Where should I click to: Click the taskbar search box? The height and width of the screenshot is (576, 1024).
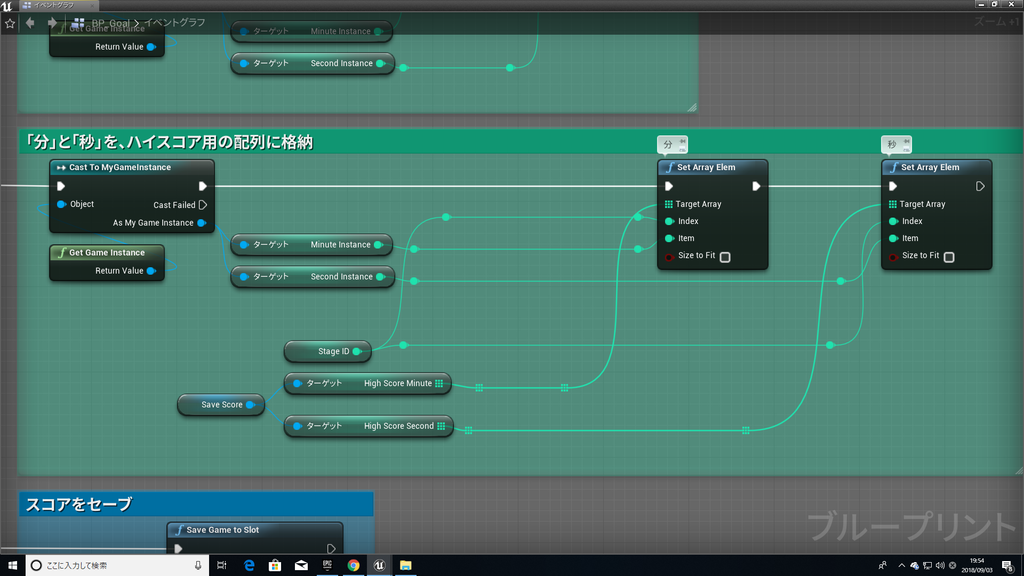118,566
